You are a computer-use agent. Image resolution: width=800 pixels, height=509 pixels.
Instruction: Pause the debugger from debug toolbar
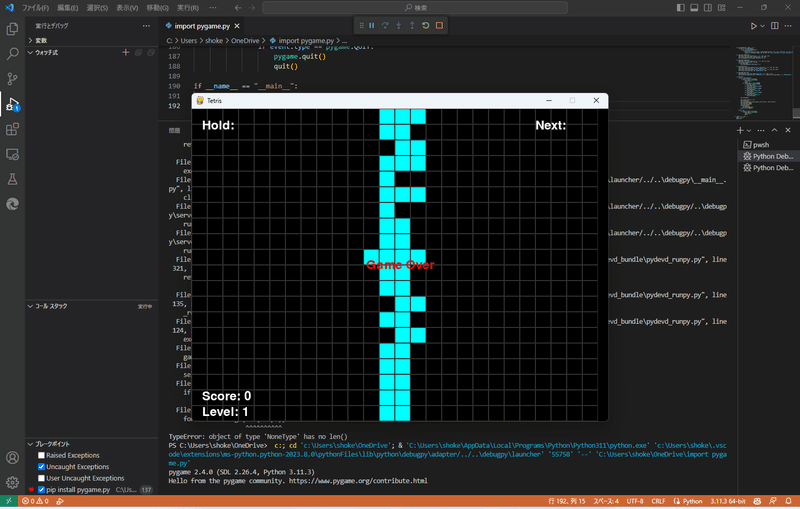(x=372, y=26)
